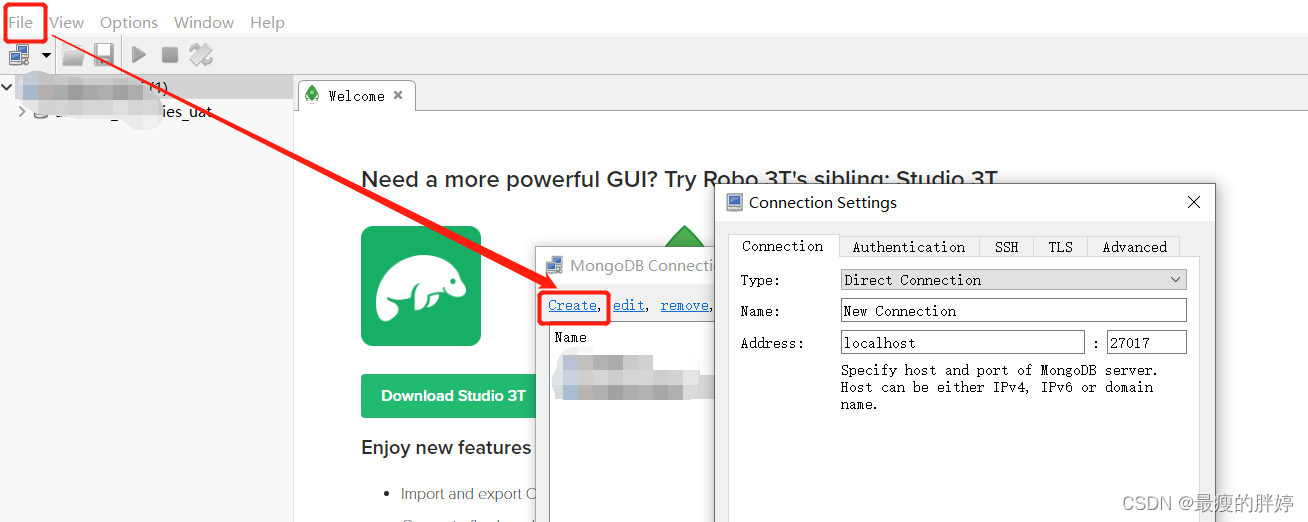Screen dimensions: 1308x522
Task: Switch to the Advanced tab
Action: tap(1134, 247)
